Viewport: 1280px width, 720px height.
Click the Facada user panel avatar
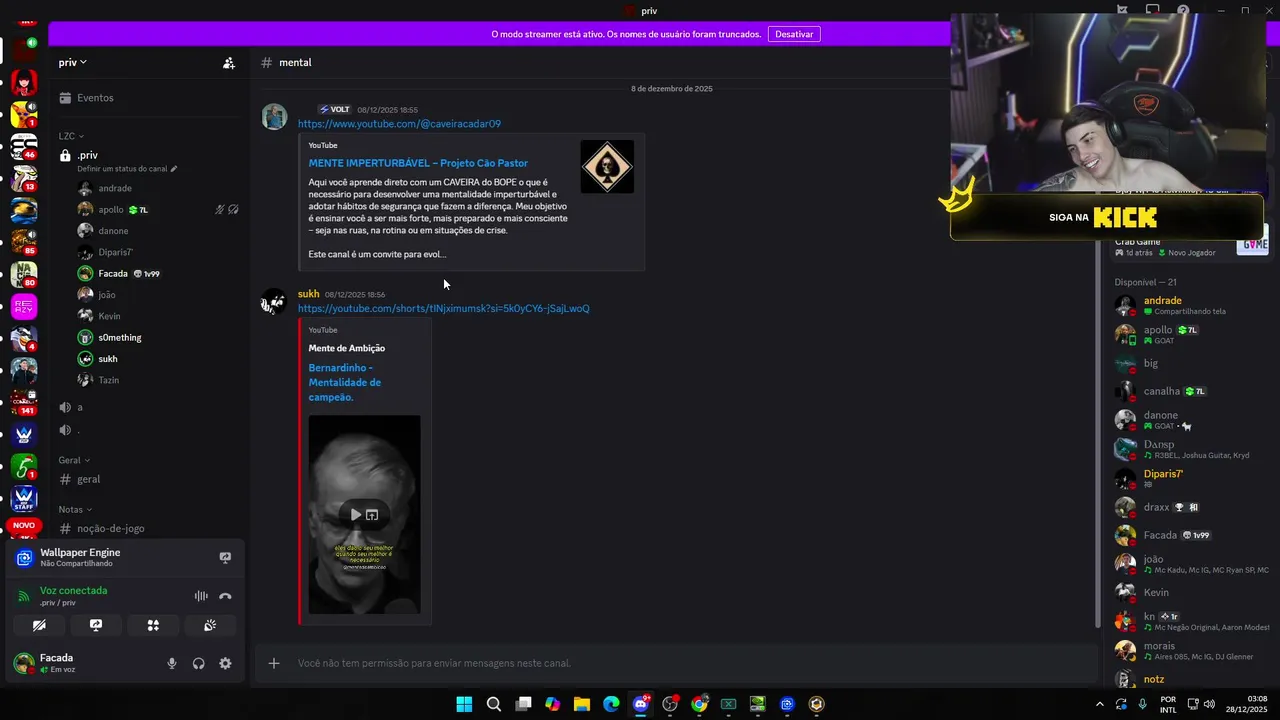click(x=24, y=663)
